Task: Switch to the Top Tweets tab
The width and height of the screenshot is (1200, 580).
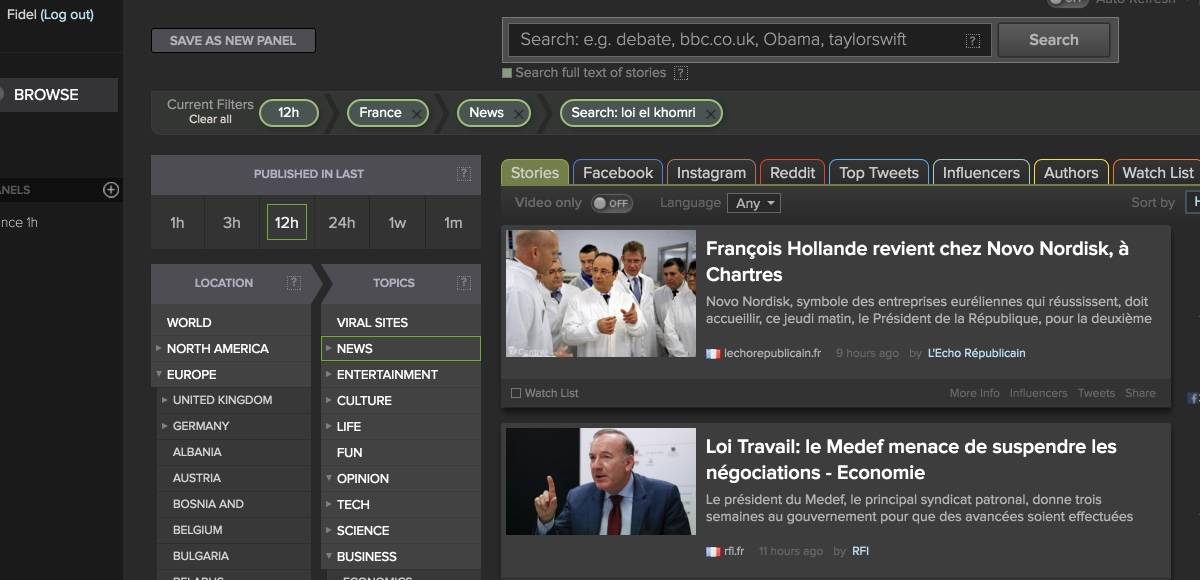Action: click(879, 172)
